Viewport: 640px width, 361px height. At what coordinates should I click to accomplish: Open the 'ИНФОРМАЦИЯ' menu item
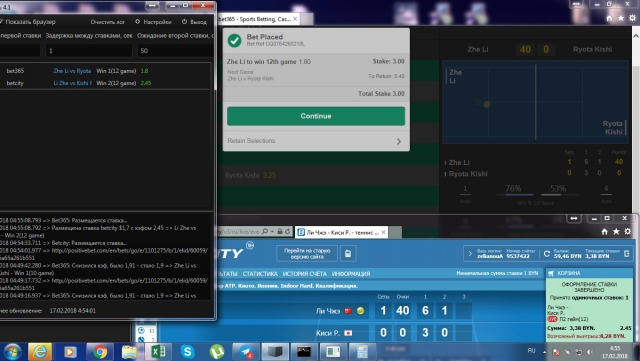coord(351,274)
